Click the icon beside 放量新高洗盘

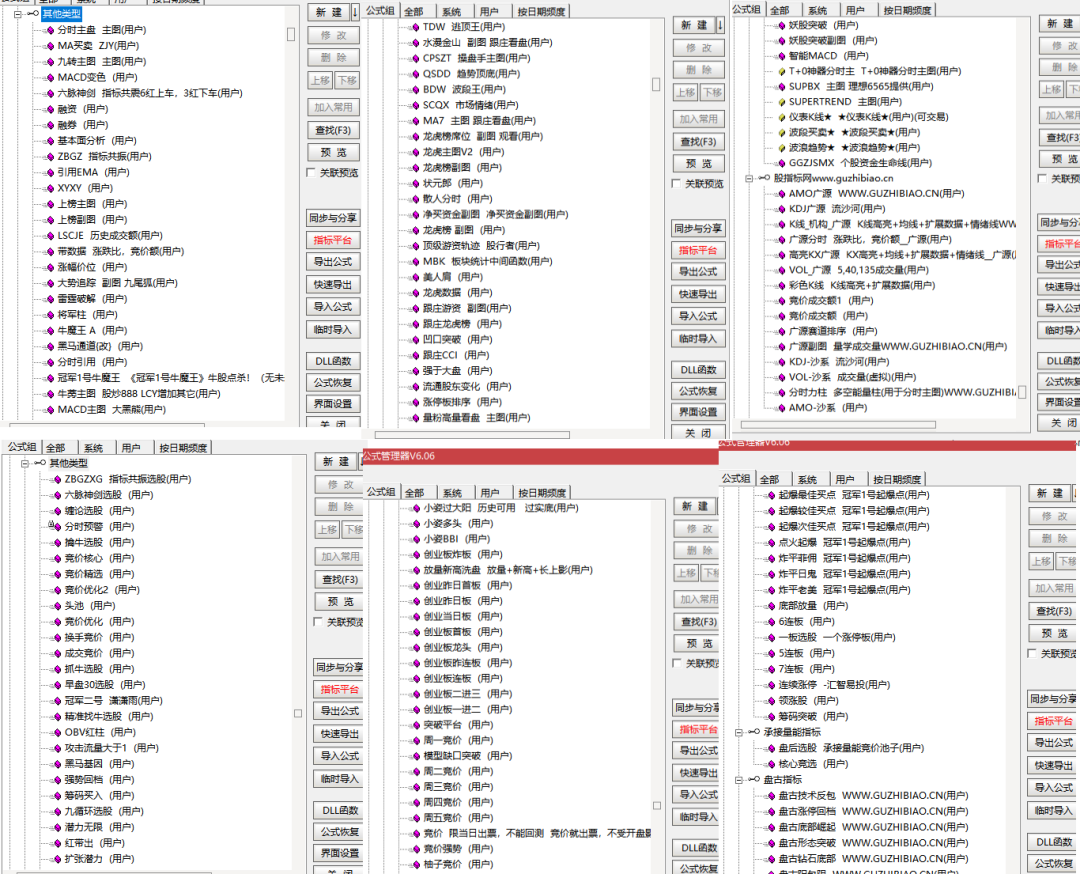[x=415, y=570]
